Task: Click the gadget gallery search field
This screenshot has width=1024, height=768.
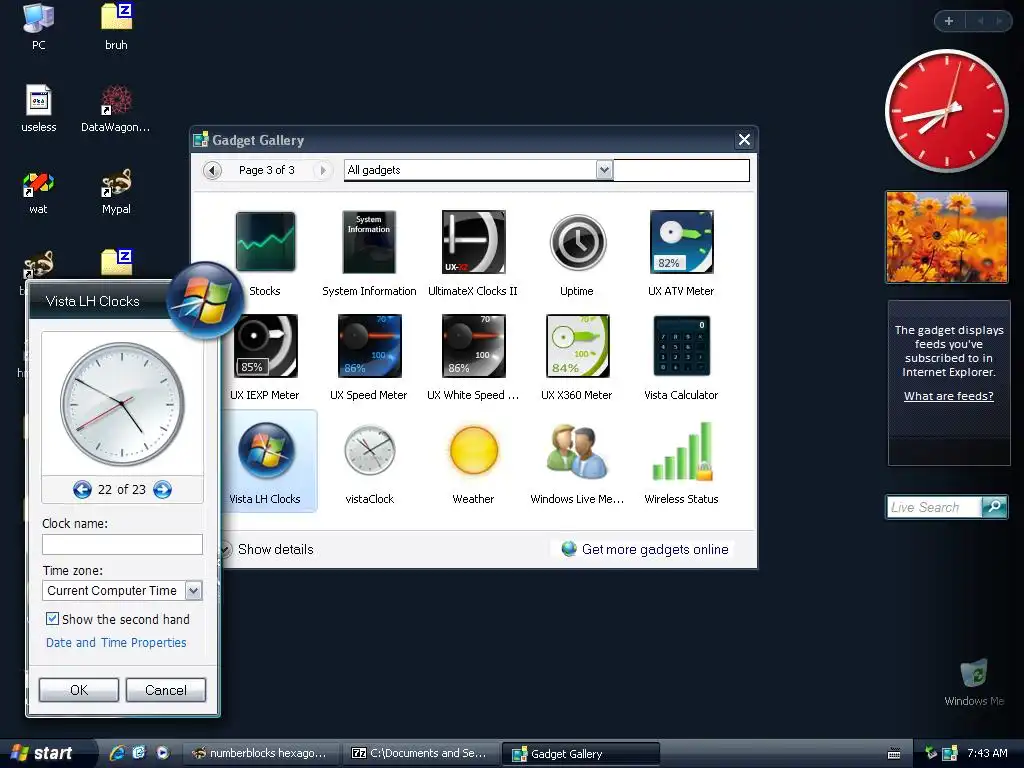Action: (x=681, y=170)
